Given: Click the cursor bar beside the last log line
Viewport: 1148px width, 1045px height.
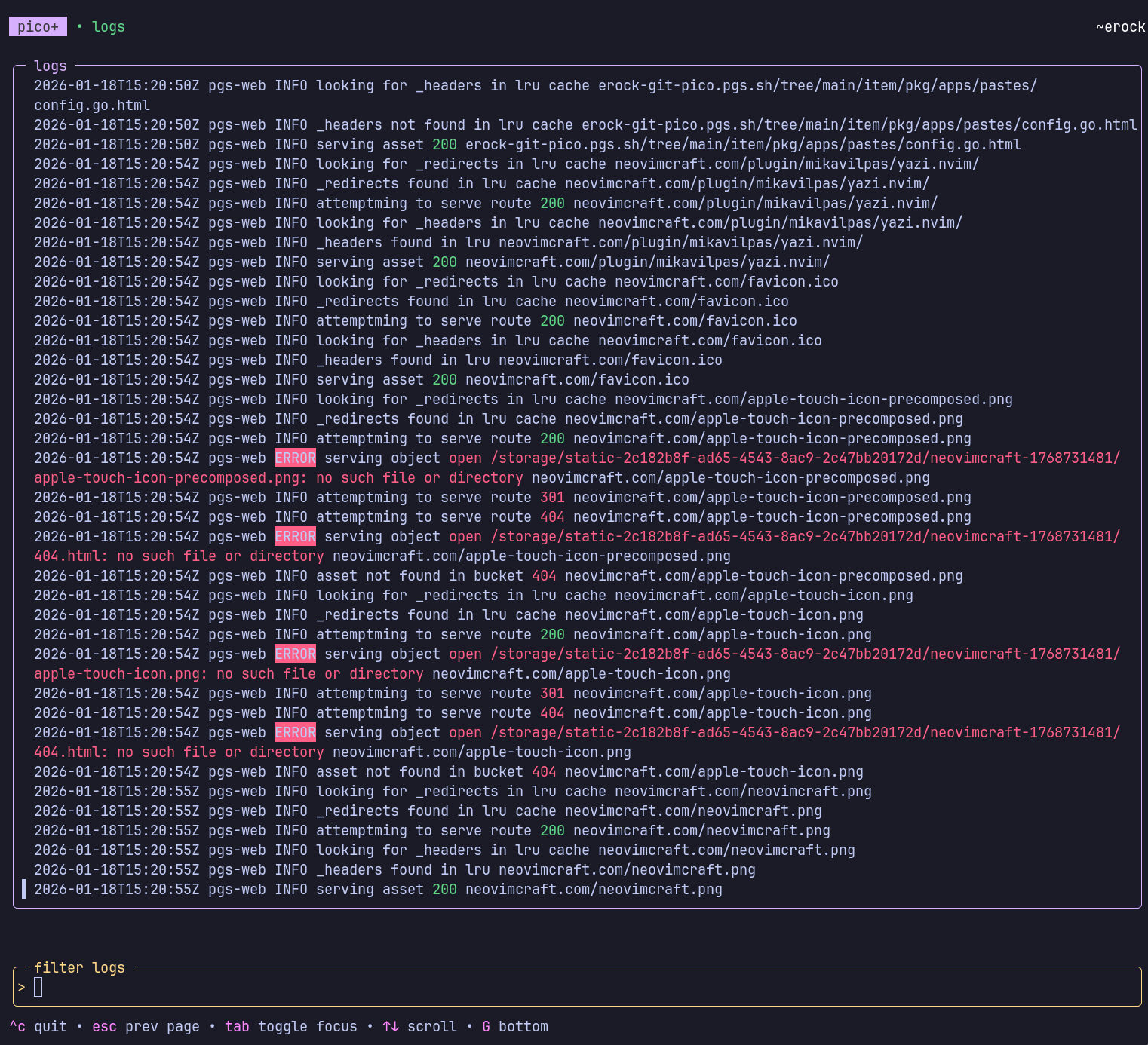Looking at the screenshot, I should coord(24,890).
